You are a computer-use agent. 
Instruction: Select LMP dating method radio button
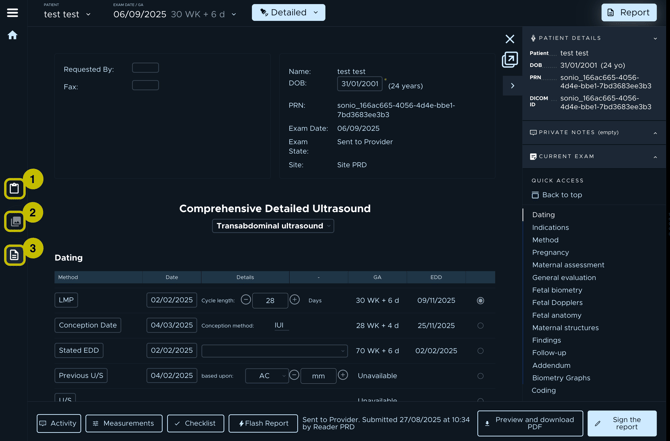[480, 300]
